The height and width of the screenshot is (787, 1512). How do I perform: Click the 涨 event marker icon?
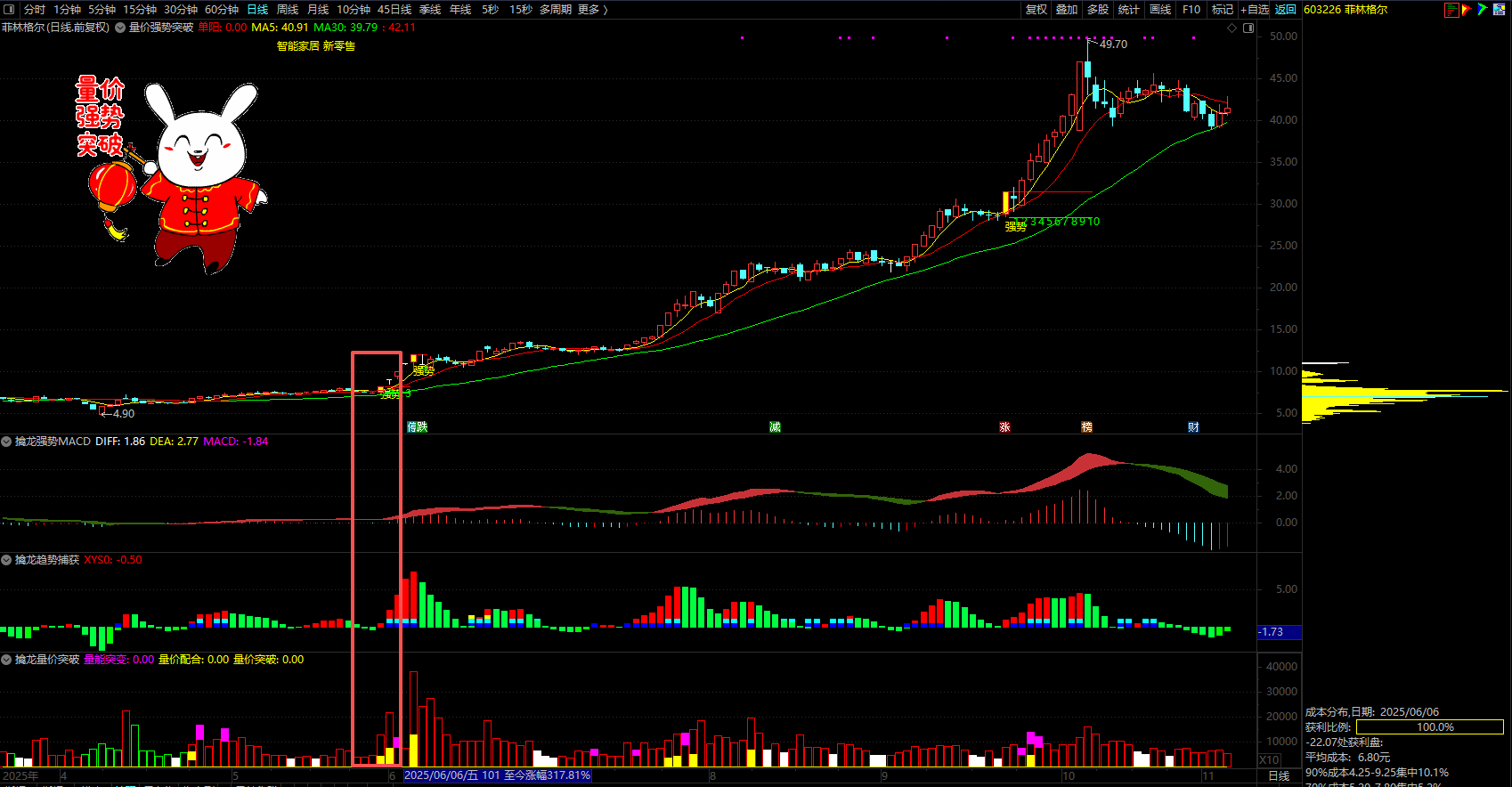click(1004, 427)
